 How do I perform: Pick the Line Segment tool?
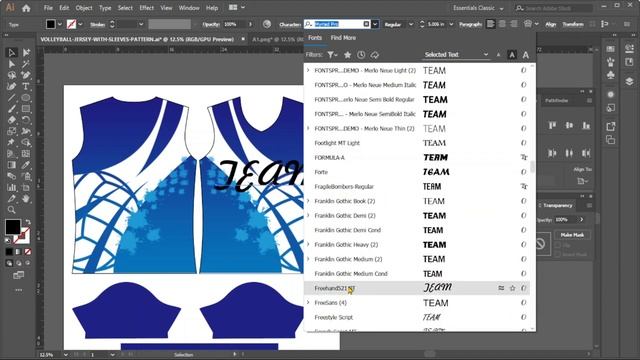click(x=11, y=98)
